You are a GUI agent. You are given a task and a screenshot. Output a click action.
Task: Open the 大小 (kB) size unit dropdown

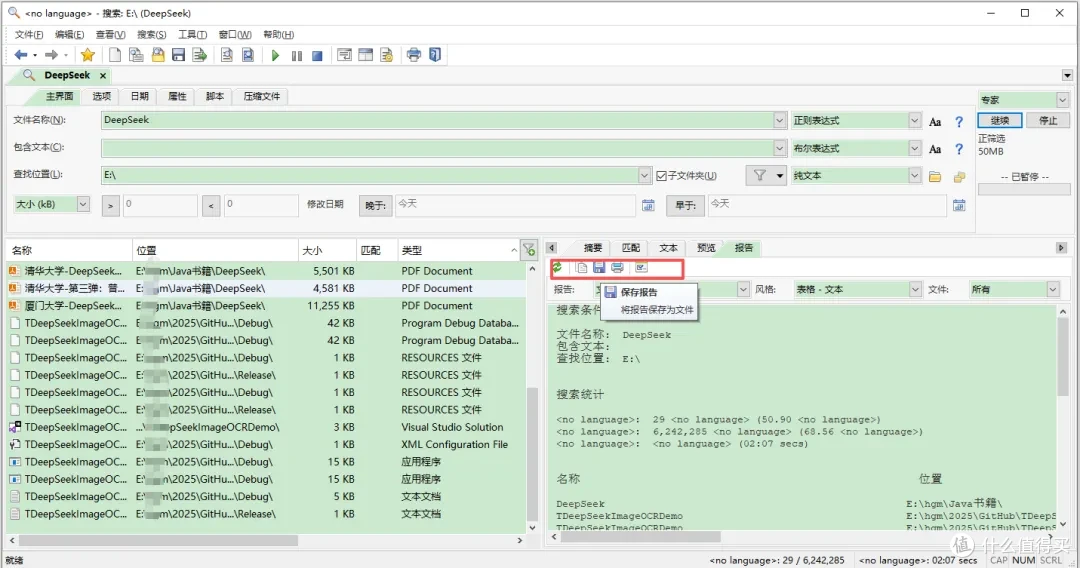click(x=83, y=204)
